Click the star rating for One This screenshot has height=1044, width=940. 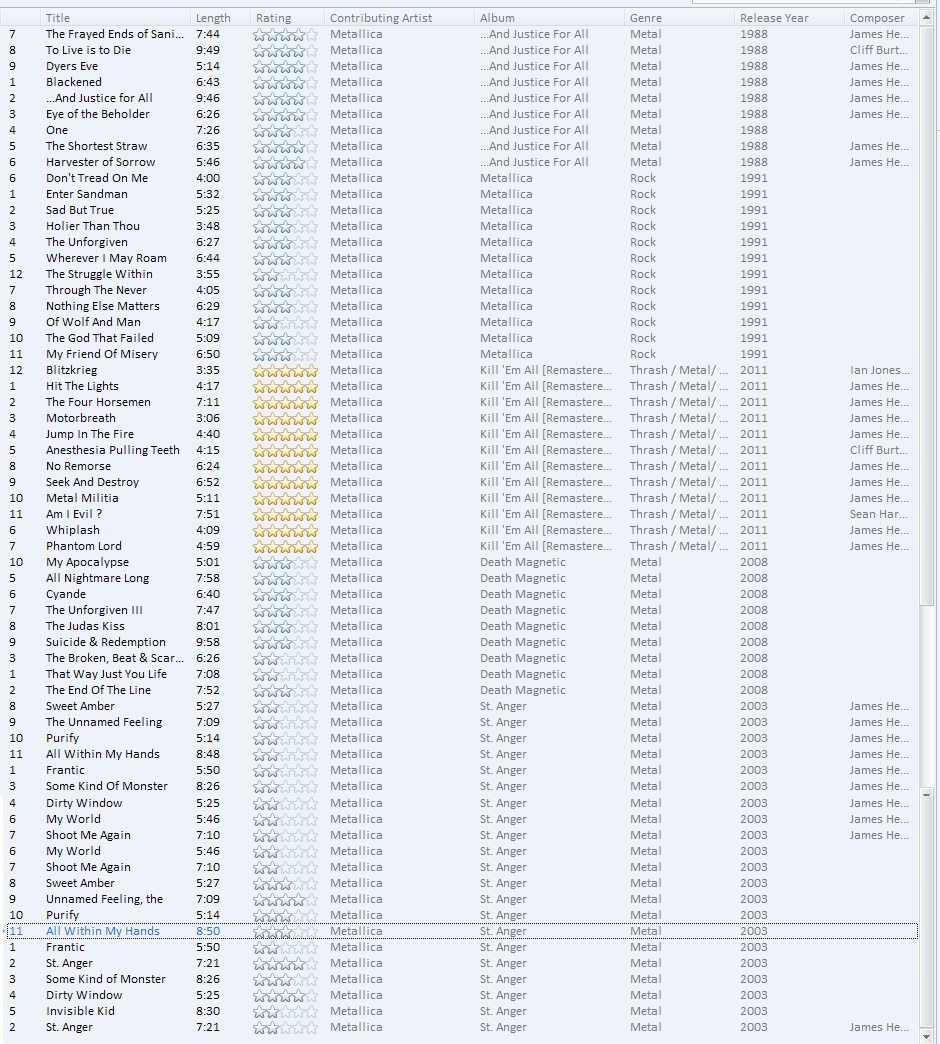pyautogui.click(x=286, y=130)
